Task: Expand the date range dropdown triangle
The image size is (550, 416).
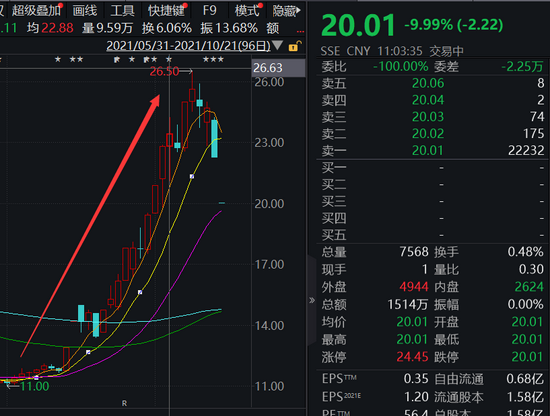Action: coord(277,45)
